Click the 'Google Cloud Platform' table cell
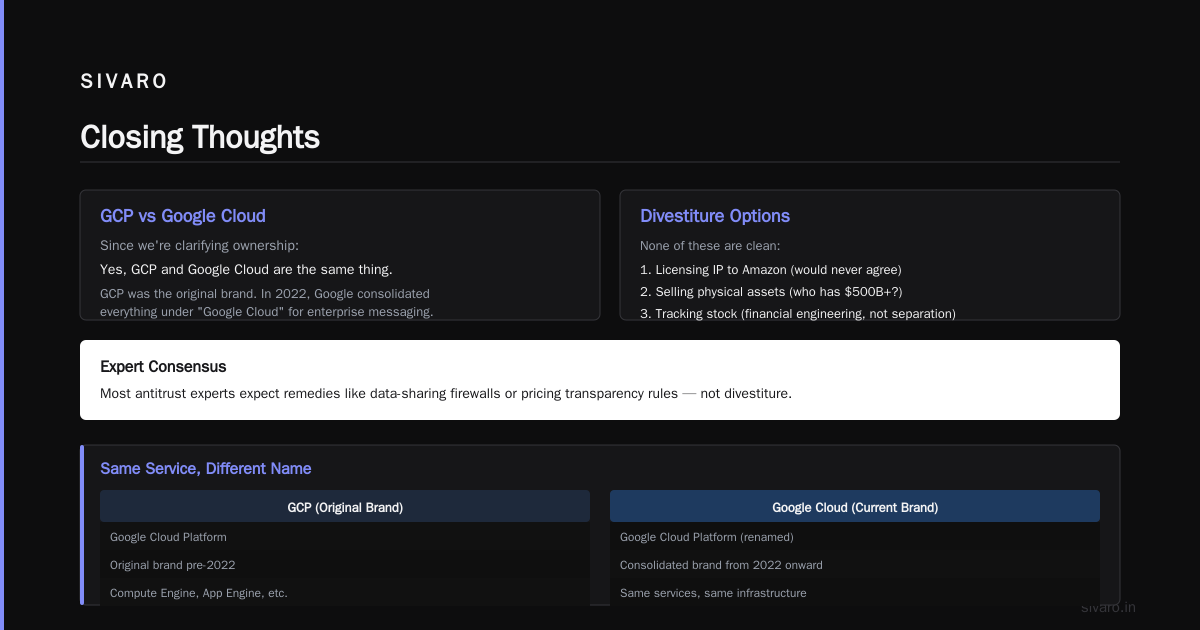 [345, 537]
